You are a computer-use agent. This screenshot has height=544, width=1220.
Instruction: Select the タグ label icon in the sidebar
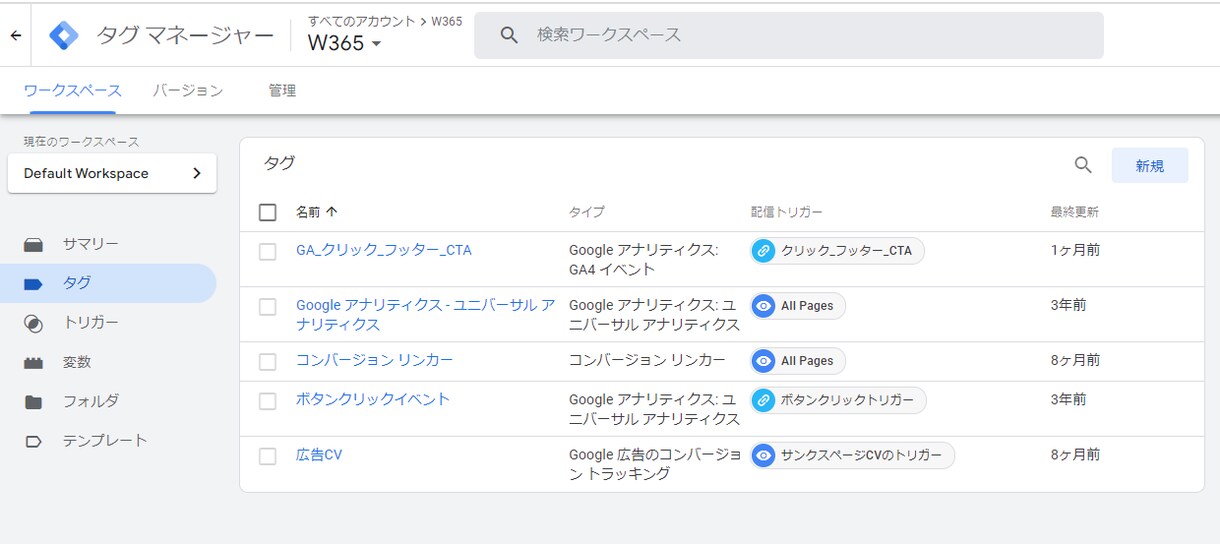tap(34, 283)
